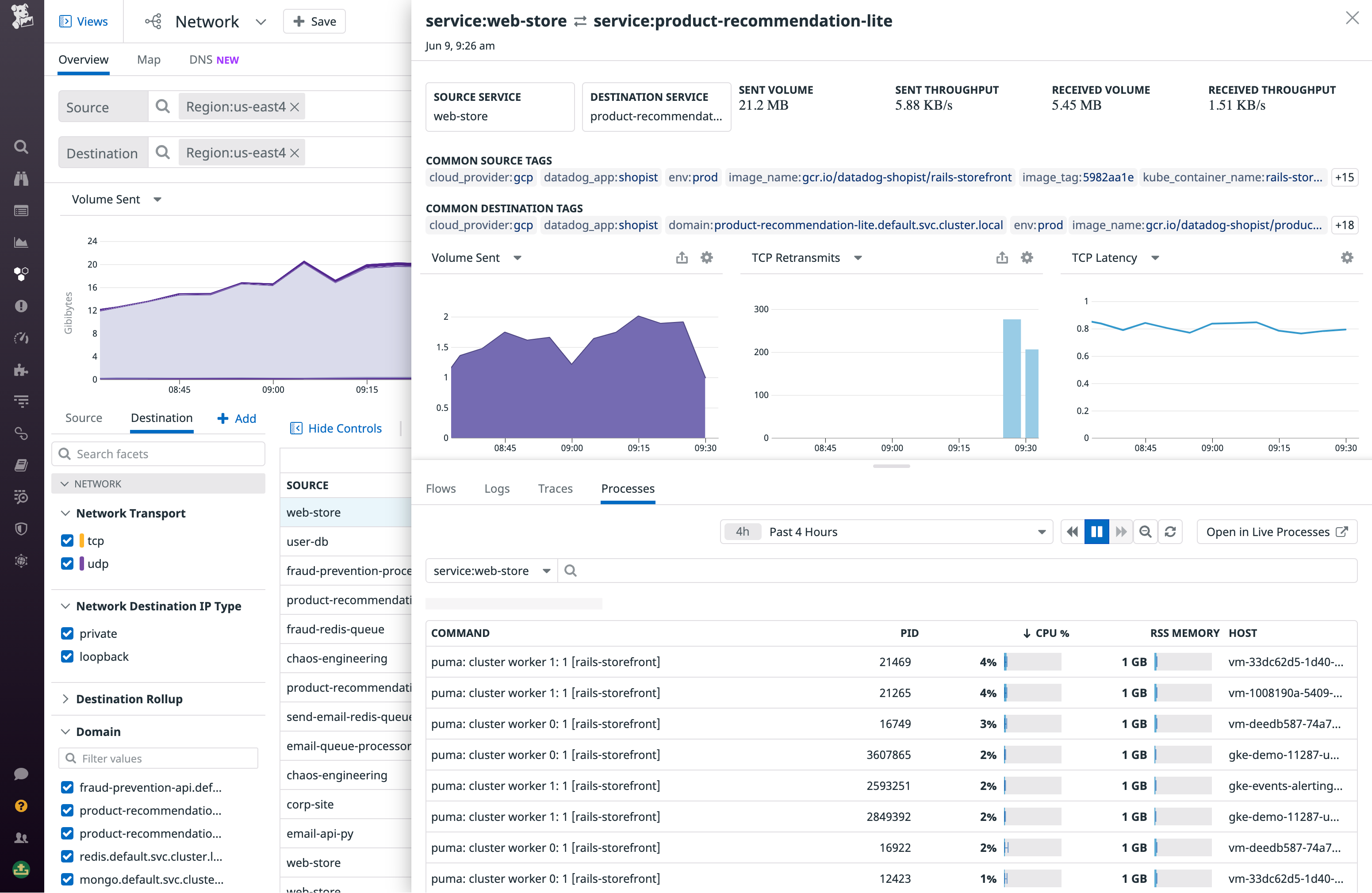This screenshot has height=893, width=1372.
Task: Open the Security shield icon in the sidebar
Action: (x=21, y=529)
